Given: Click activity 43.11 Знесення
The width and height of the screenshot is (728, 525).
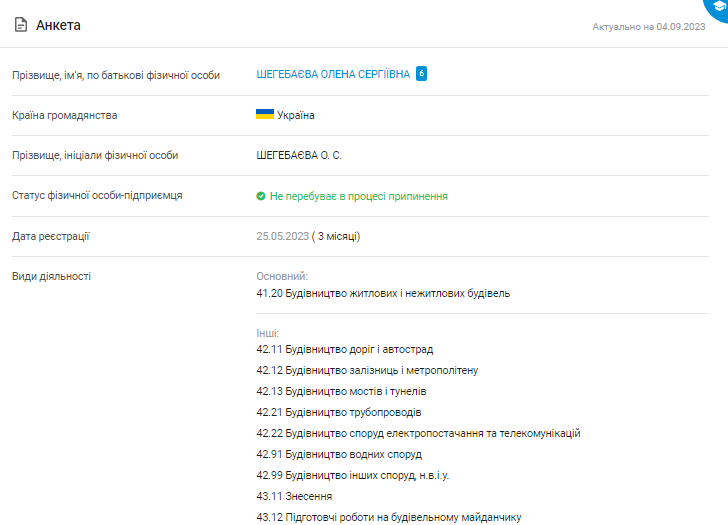Looking at the screenshot, I should 294,496.
